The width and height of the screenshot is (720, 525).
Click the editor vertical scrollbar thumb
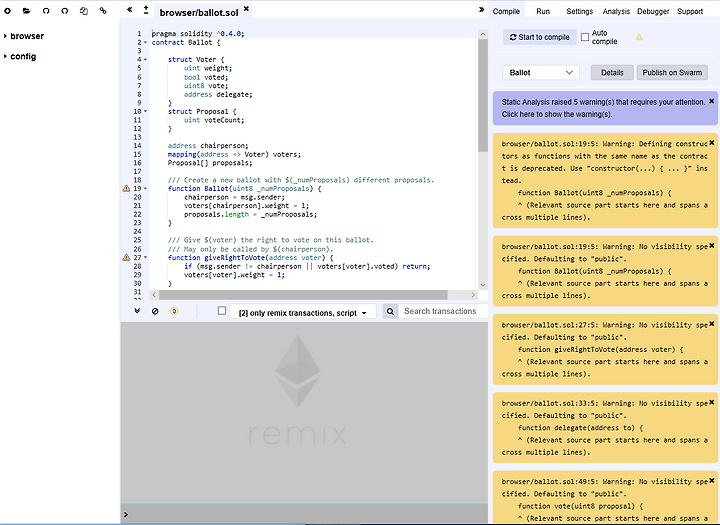pos(483,95)
